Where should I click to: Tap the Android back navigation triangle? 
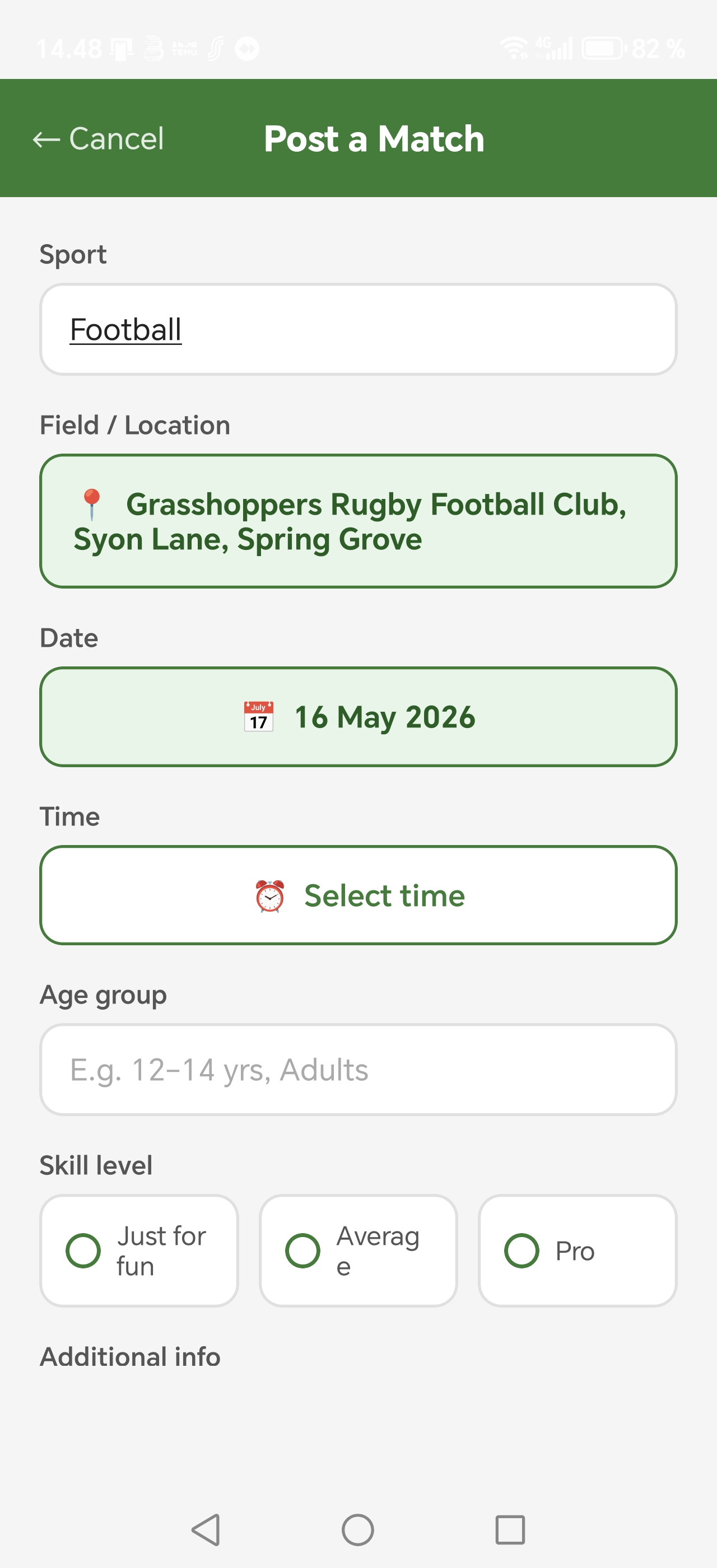[x=206, y=1529]
